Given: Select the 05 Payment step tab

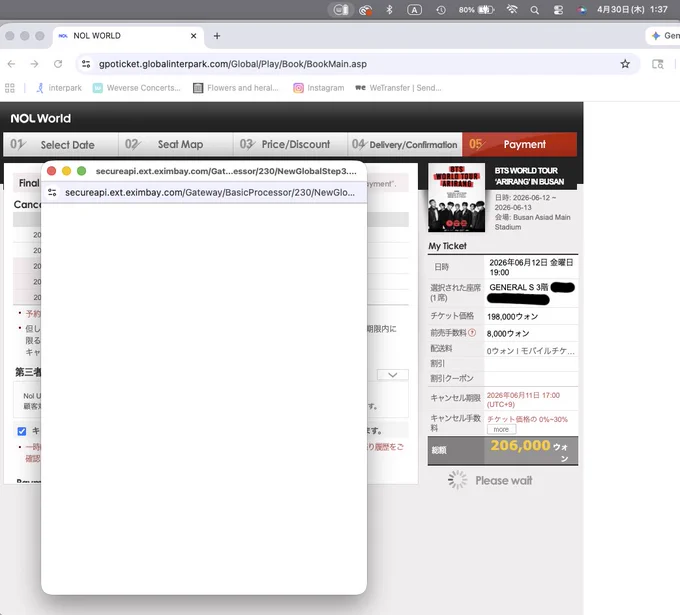Looking at the screenshot, I should tap(520, 144).
